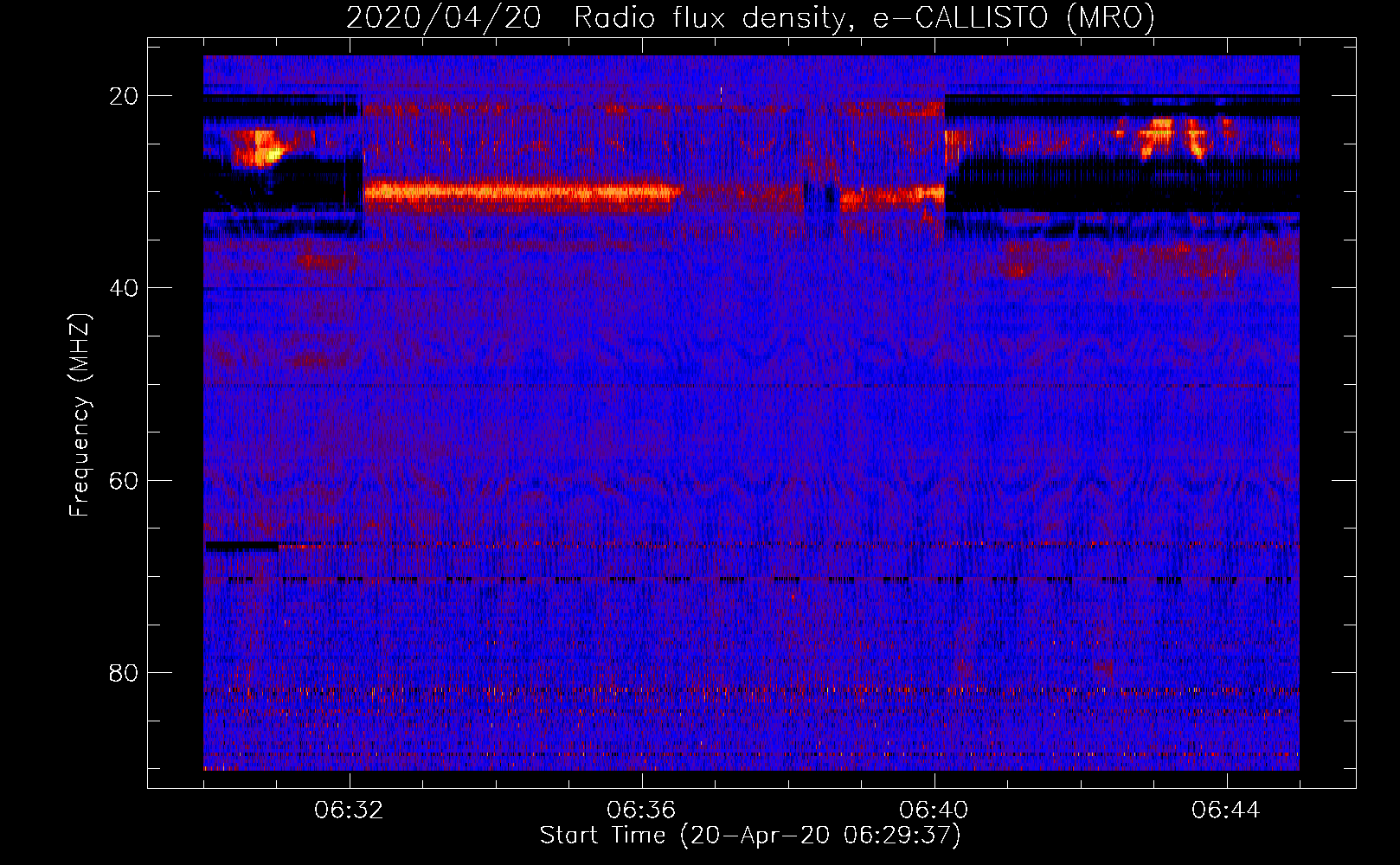1400x865 pixels.
Task: Click the plot title "2020/04/20 Radio flux density, e-CALLISTO (MRO)"
Action: tap(750, 17)
